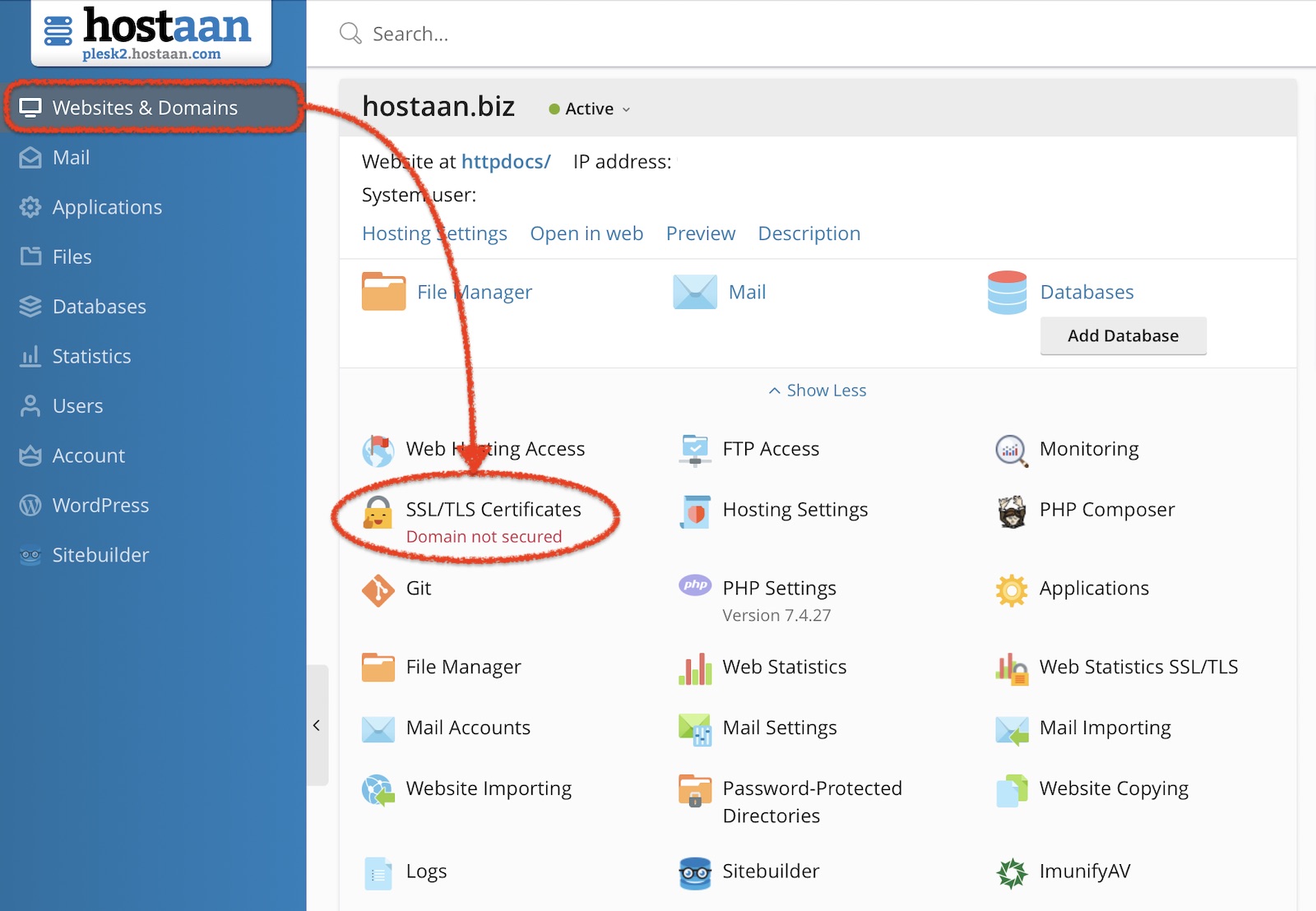The width and height of the screenshot is (1316, 911).
Task: Click the SSL/TLS Certificates text link
Action: [493, 510]
